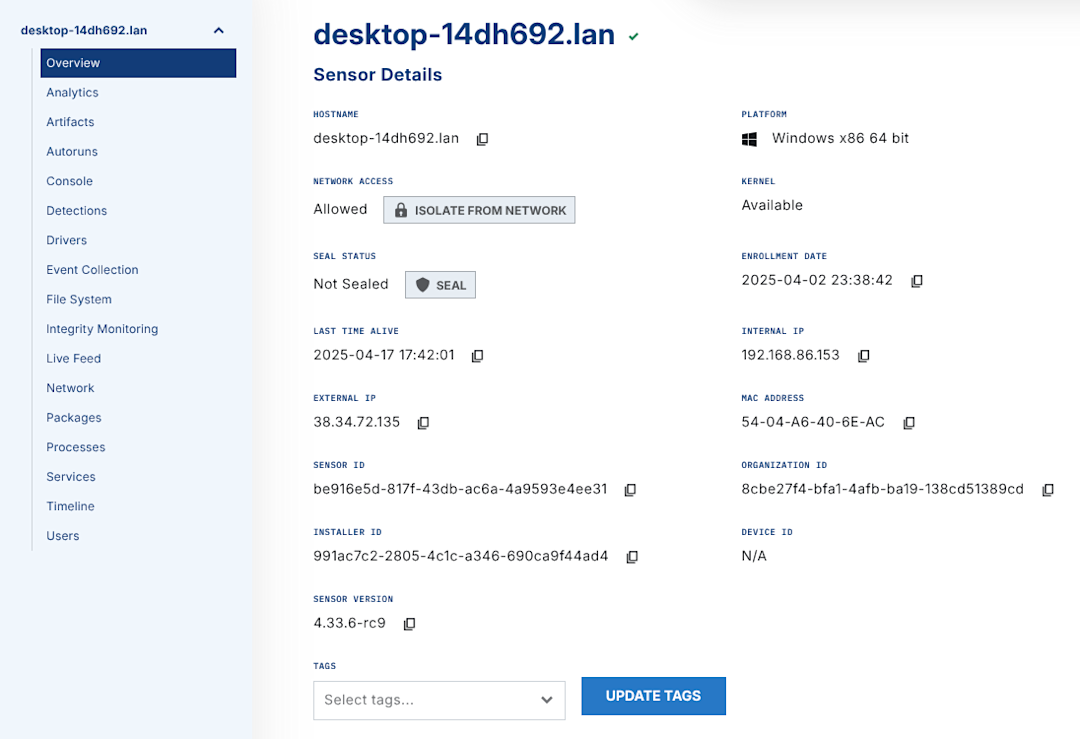Copy the external IP address
The image size is (1080, 739).
(x=423, y=422)
